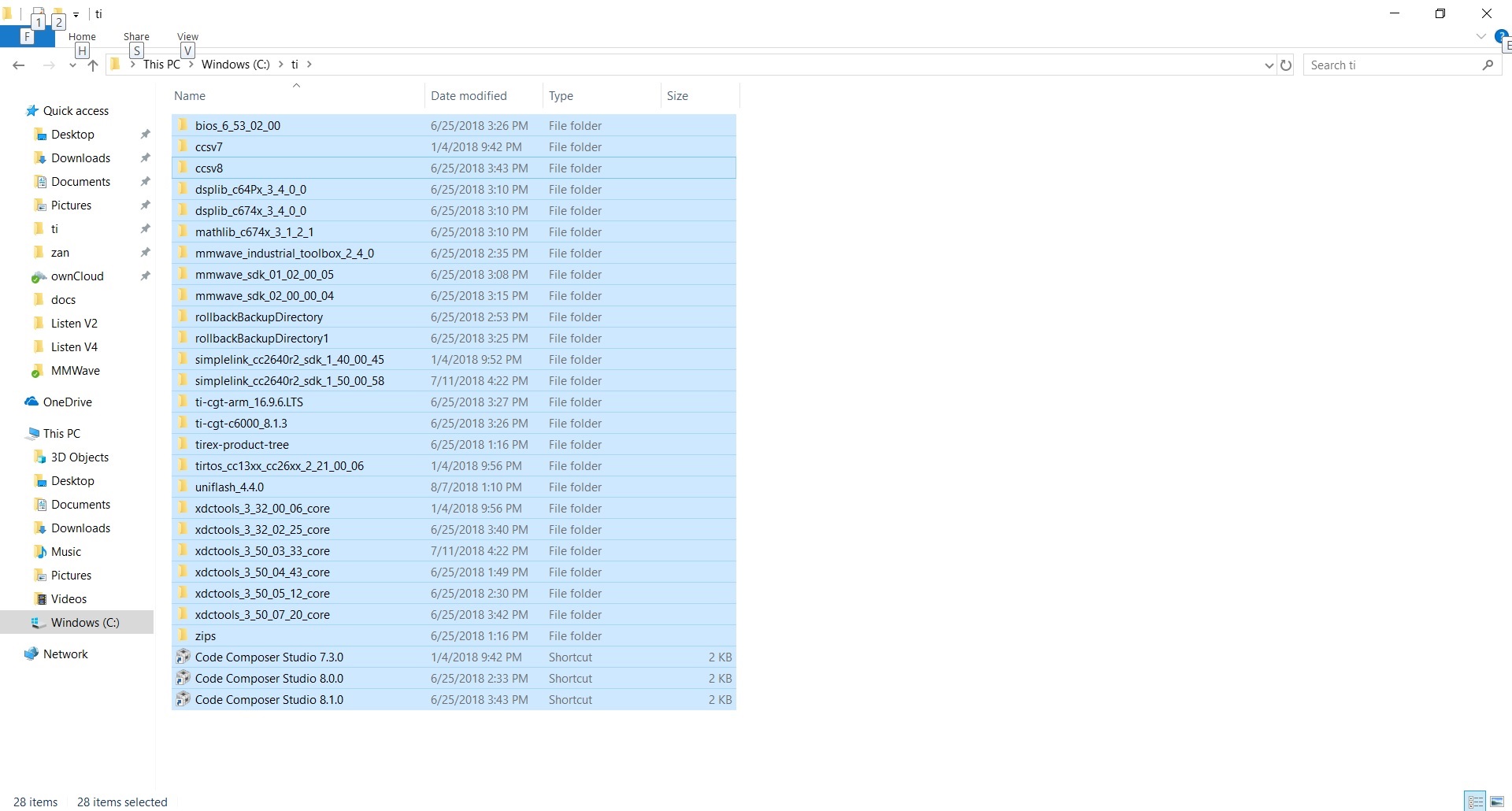Click the Videos folder icon
The width and height of the screenshot is (1512, 811).
(x=40, y=599)
